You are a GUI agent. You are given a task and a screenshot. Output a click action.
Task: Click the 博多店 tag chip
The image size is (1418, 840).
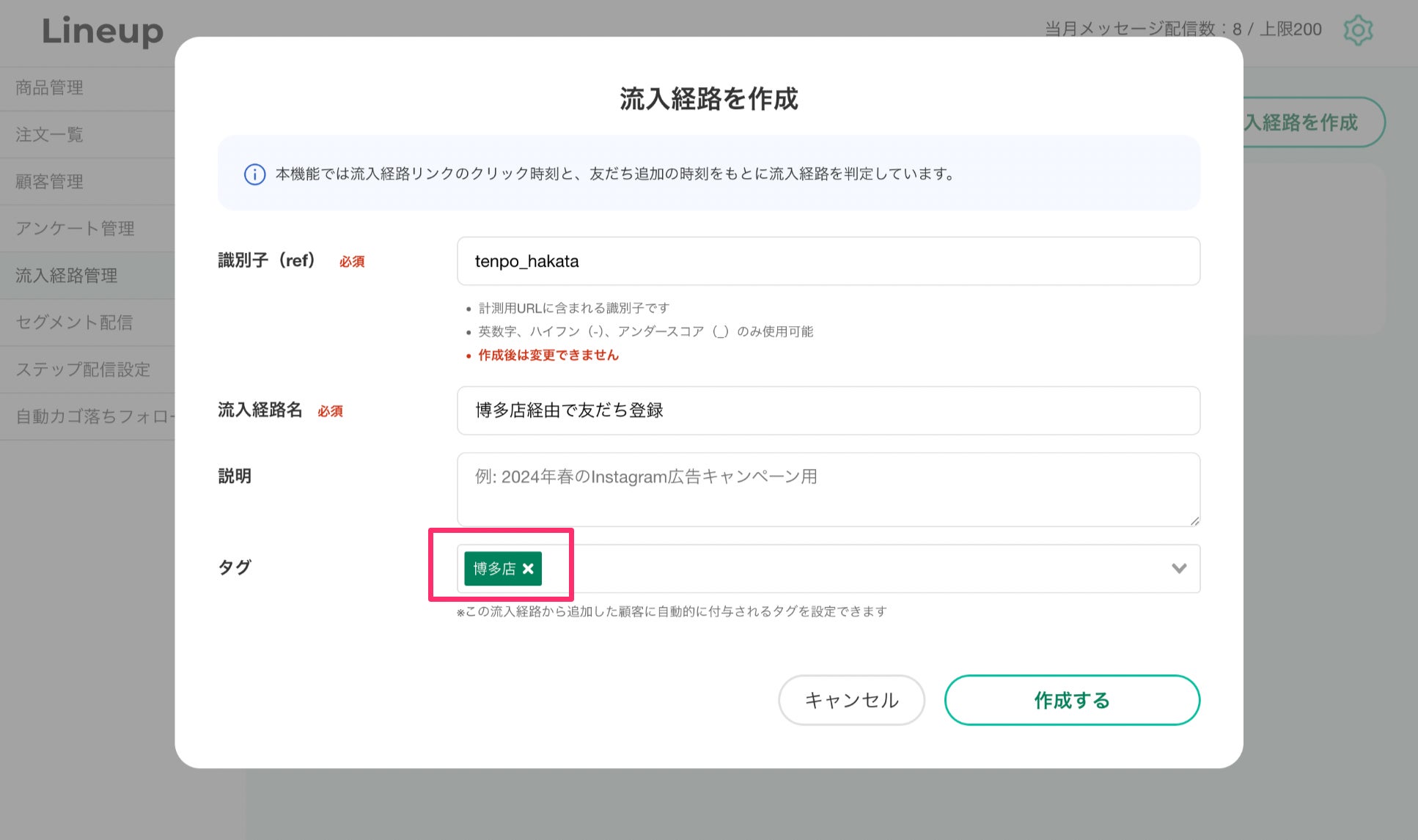pos(493,569)
